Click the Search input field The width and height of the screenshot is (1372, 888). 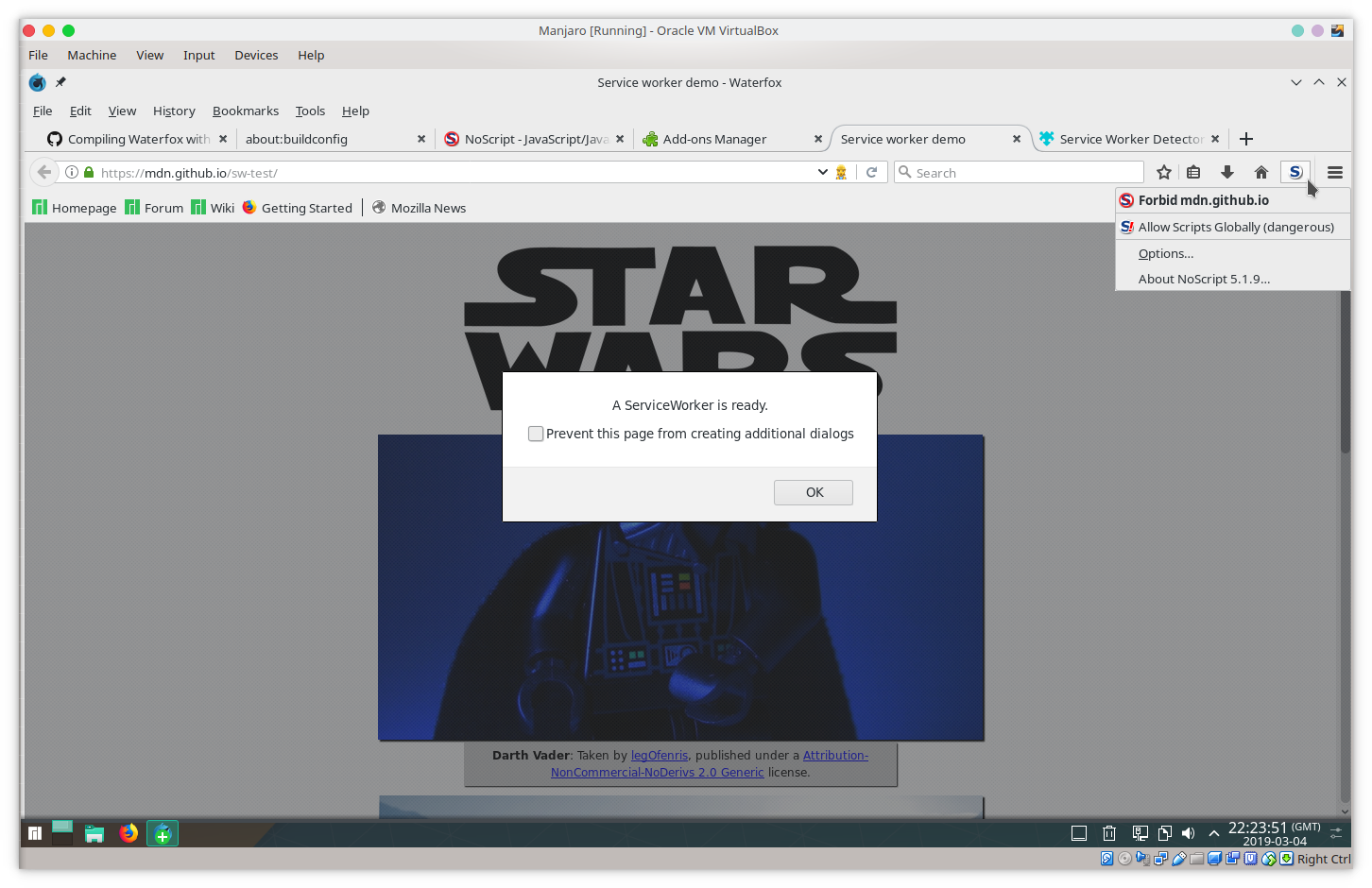[x=1019, y=172]
